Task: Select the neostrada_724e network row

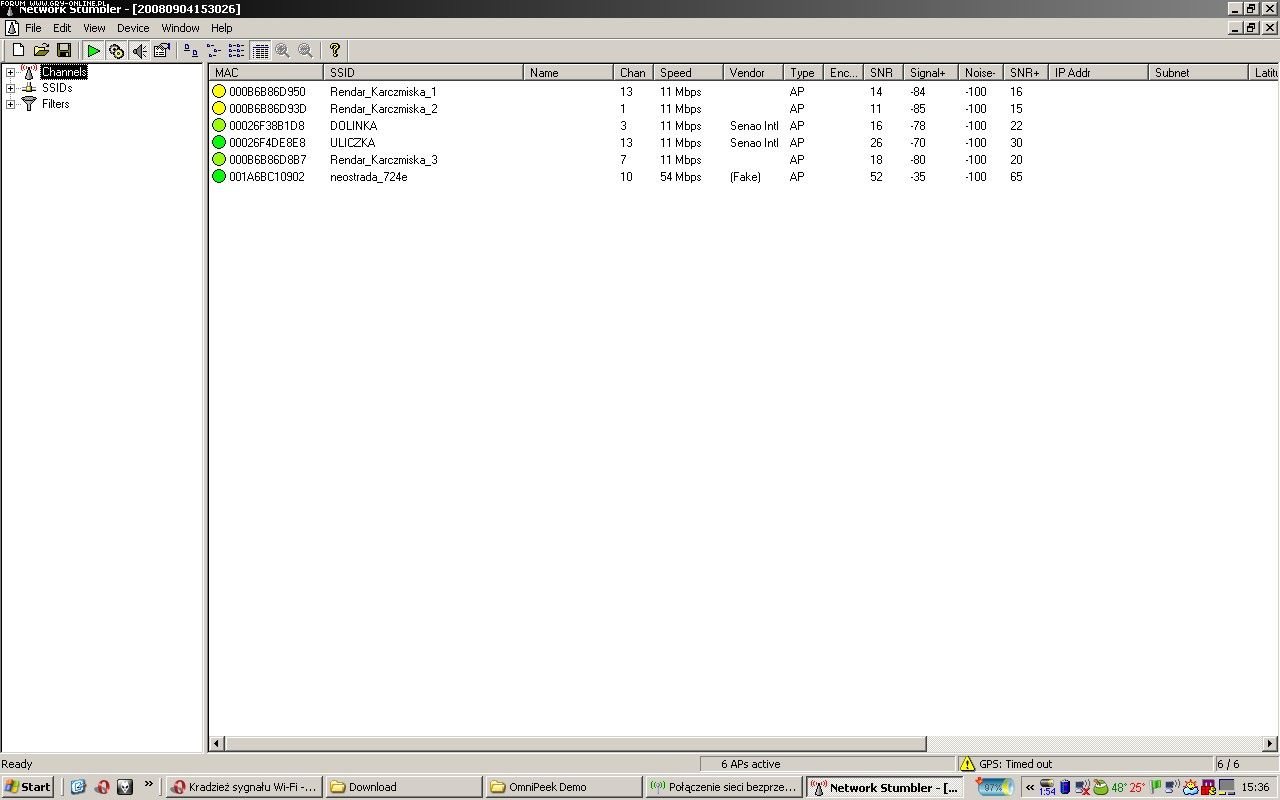Action: pyautogui.click(x=368, y=177)
